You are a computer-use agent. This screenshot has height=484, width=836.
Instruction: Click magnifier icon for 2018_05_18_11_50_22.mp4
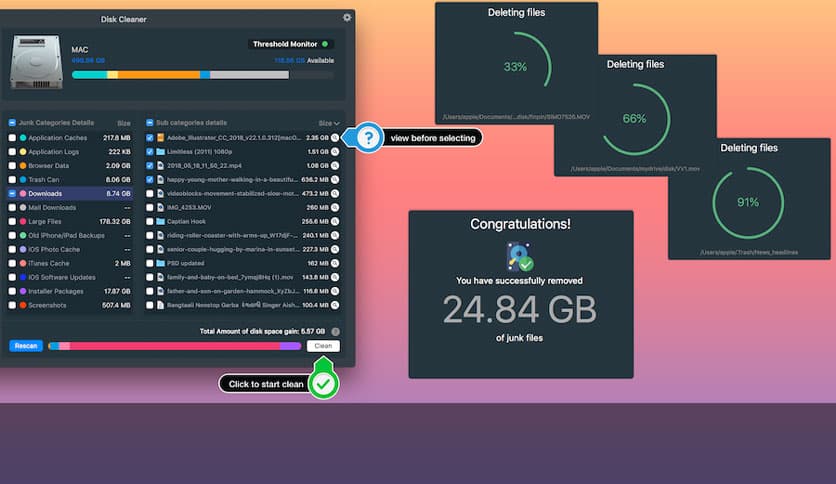tap(335, 166)
